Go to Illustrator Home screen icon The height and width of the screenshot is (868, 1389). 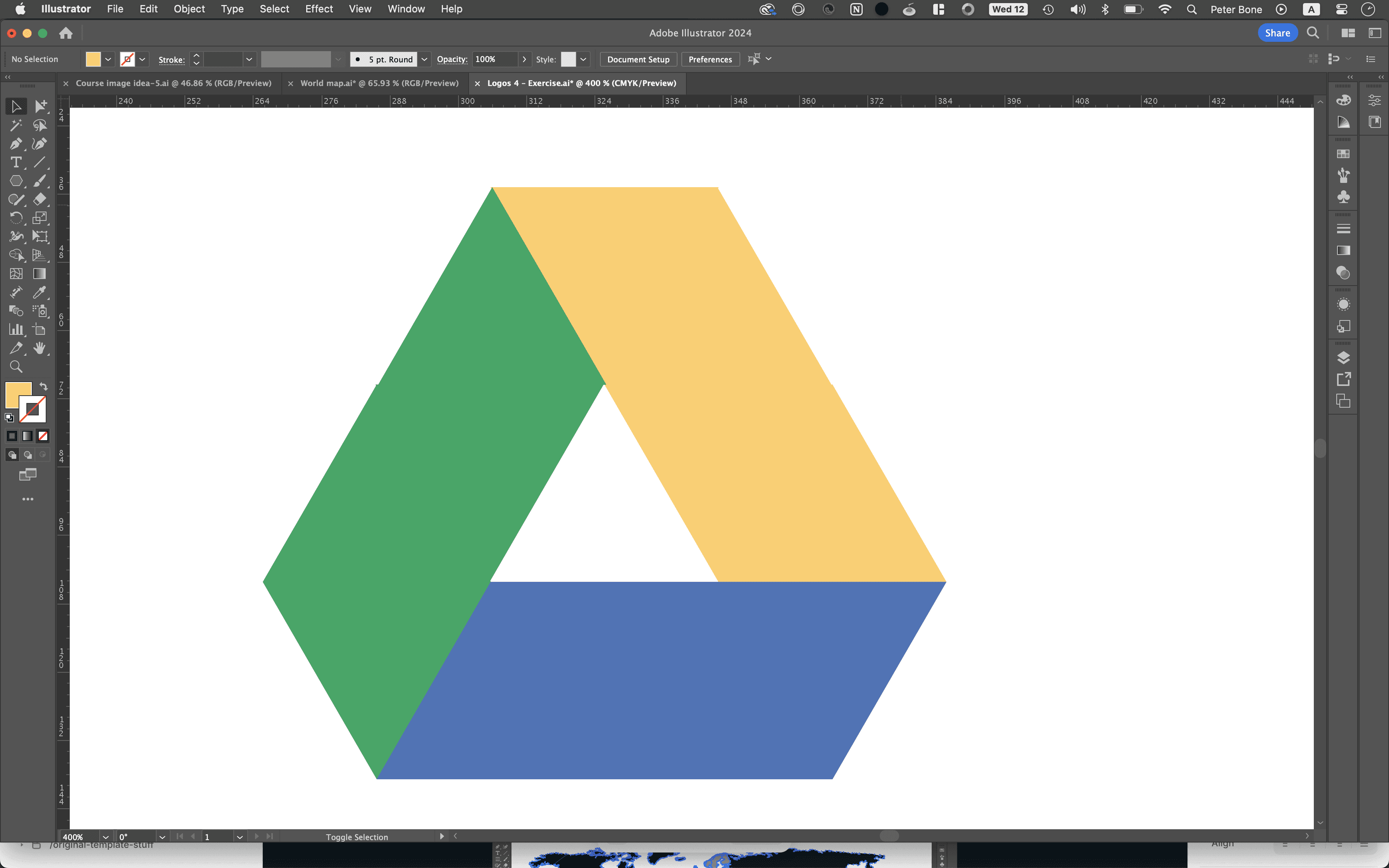66,33
